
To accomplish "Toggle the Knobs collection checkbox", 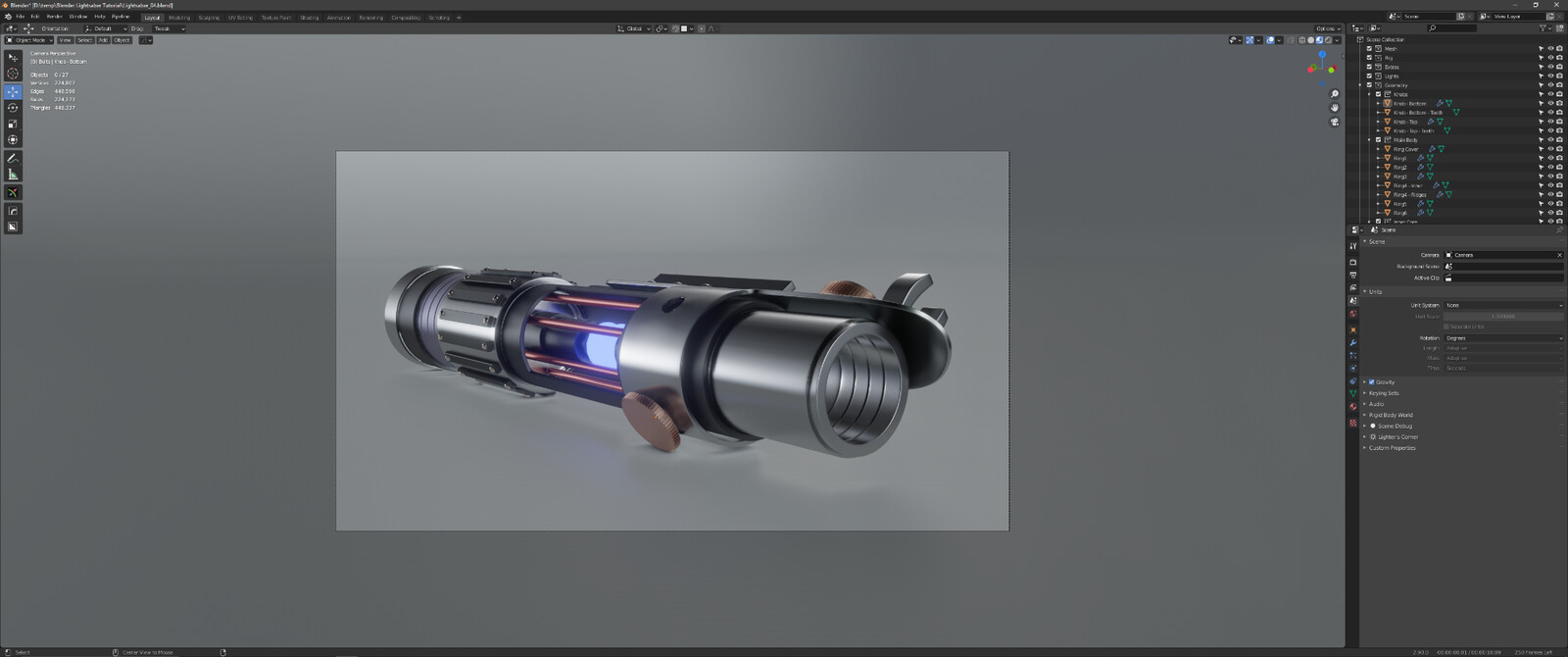I will tap(1378, 94).
